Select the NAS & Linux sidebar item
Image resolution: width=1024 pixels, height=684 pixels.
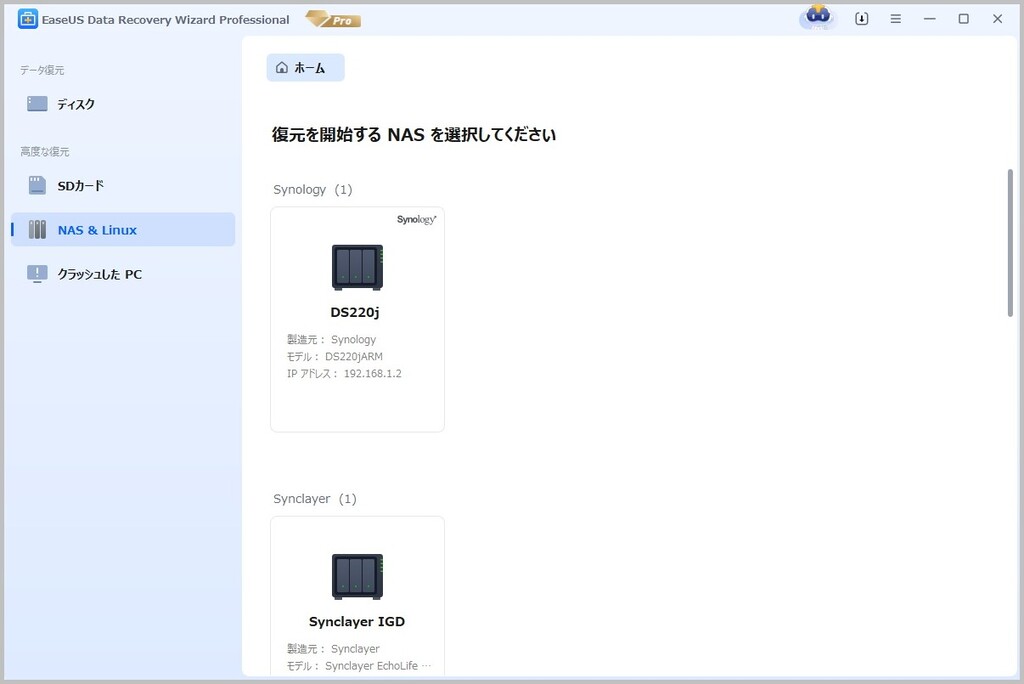pos(123,229)
